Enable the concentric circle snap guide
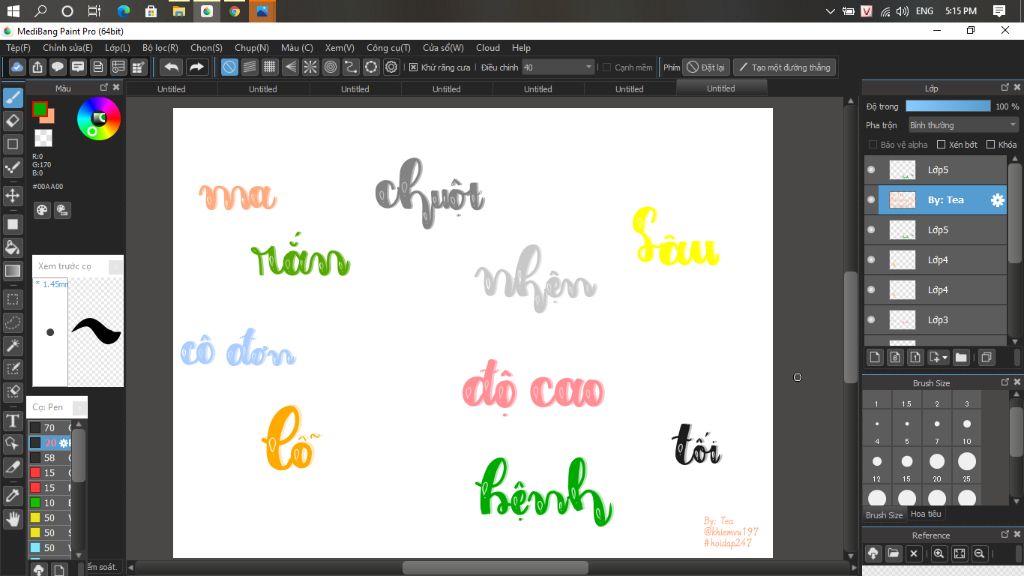Screen dimensions: 1024x576 point(330,67)
